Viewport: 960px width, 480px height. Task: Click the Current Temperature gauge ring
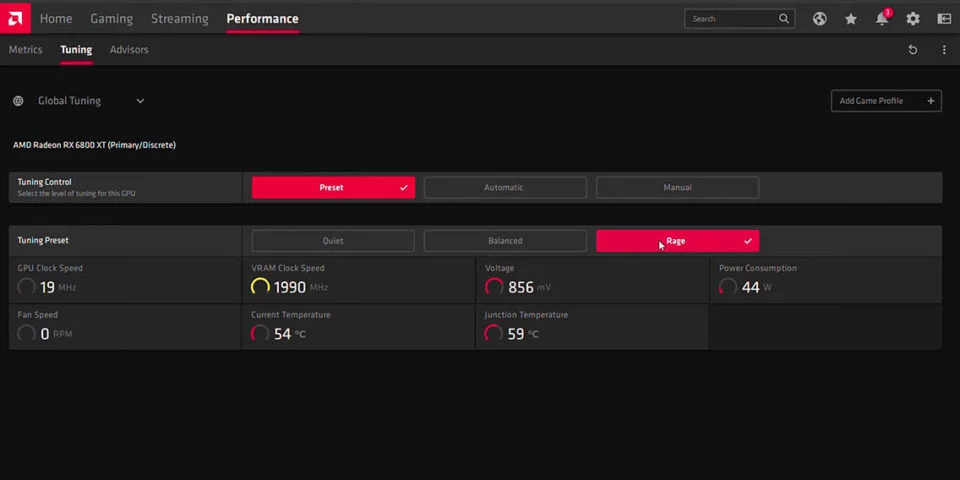[260, 334]
